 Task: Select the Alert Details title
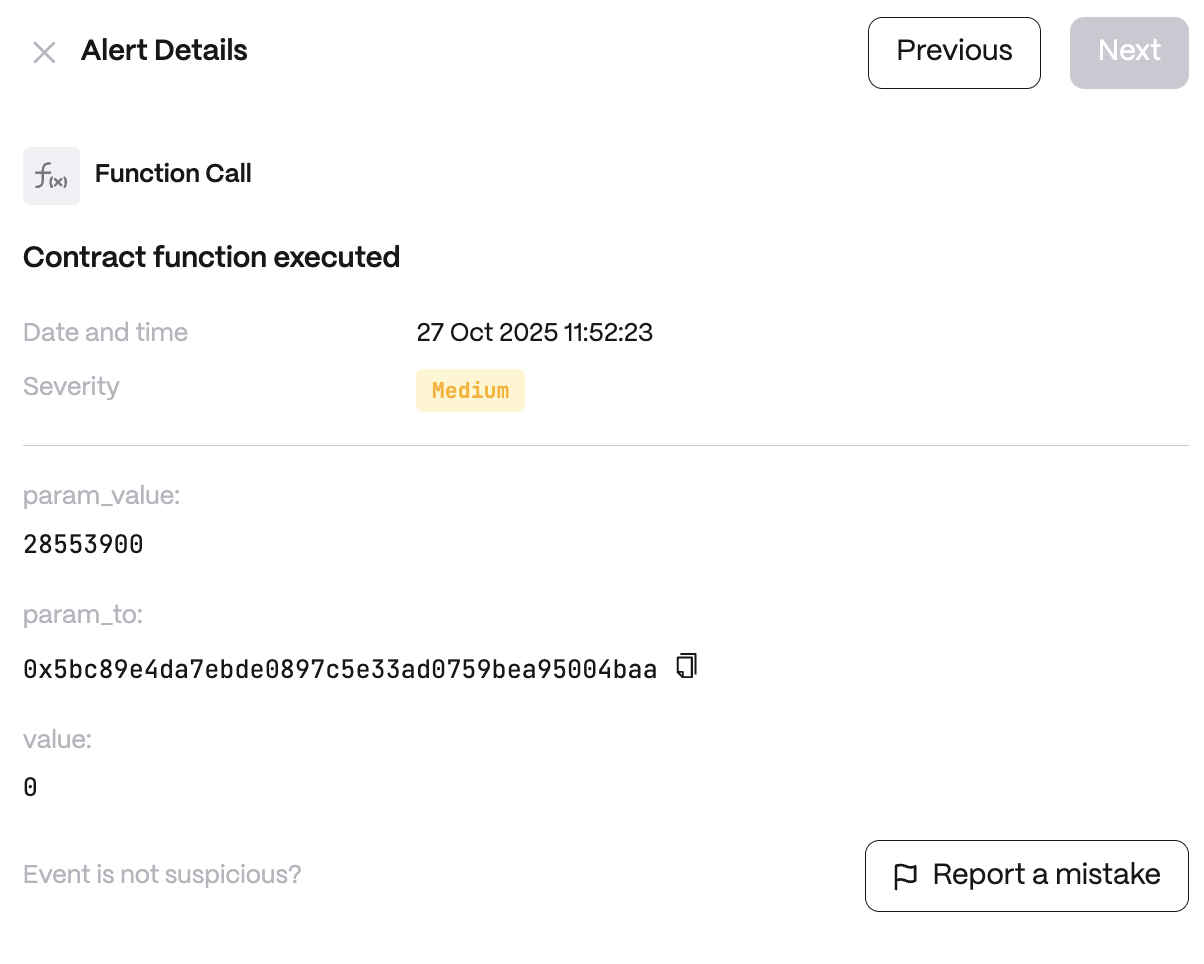(164, 51)
